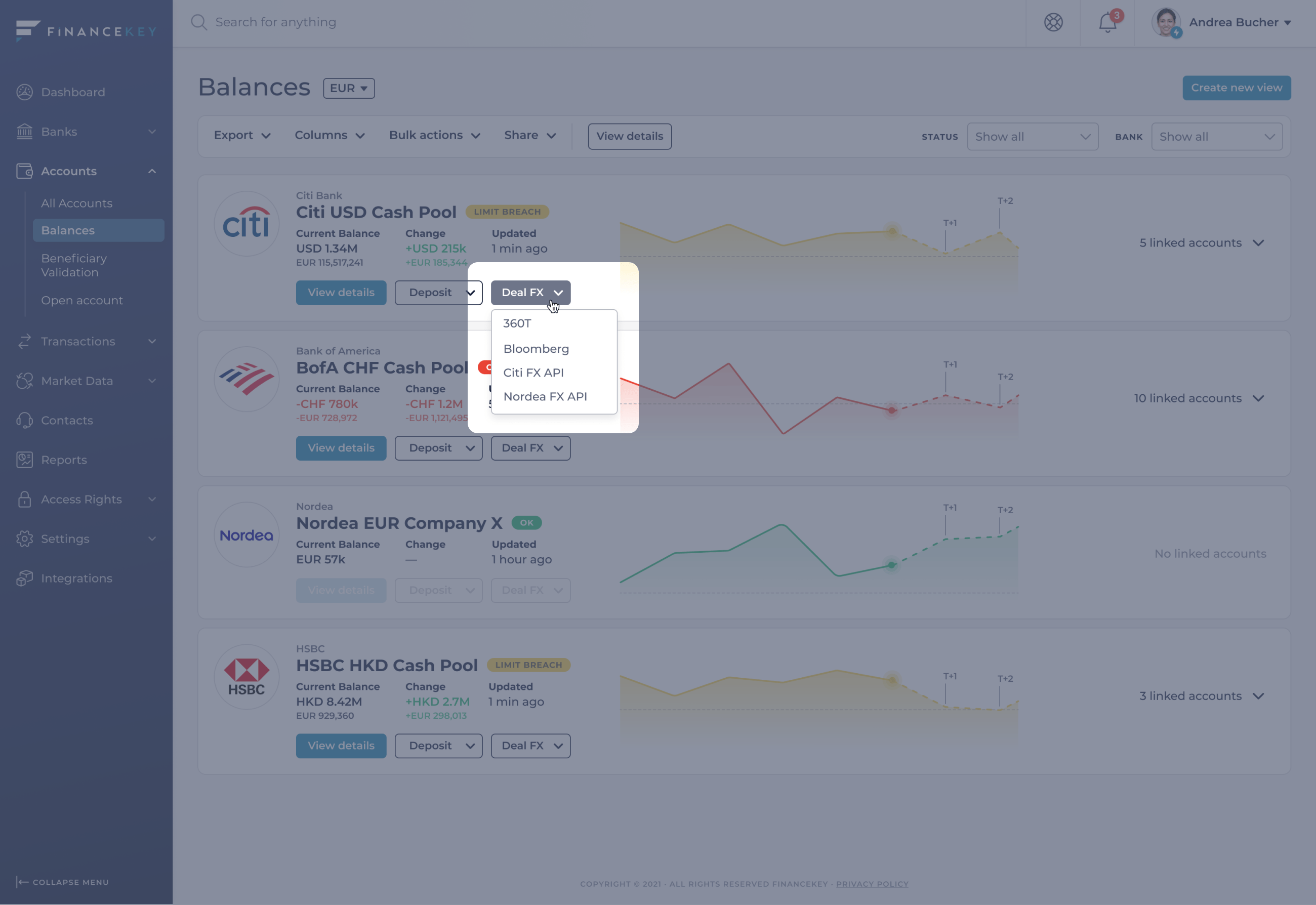Image resolution: width=1316 pixels, height=905 pixels.
Task: Click the Contacts headset icon
Action: tap(24, 420)
